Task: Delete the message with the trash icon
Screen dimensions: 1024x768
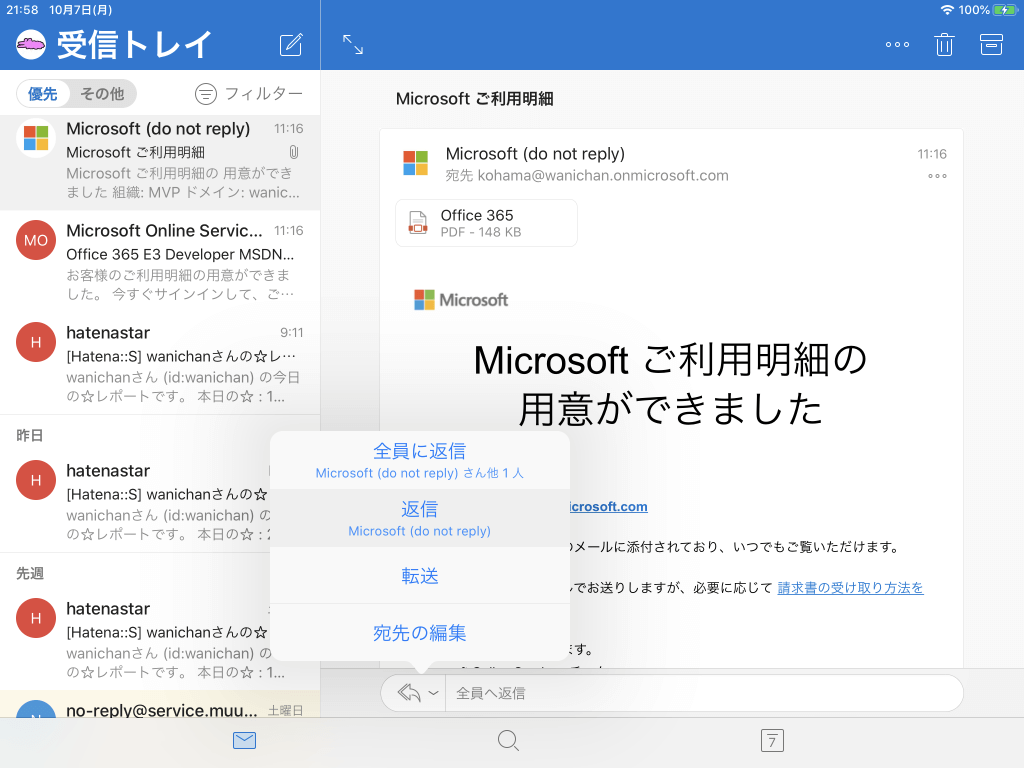Action: point(944,44)
